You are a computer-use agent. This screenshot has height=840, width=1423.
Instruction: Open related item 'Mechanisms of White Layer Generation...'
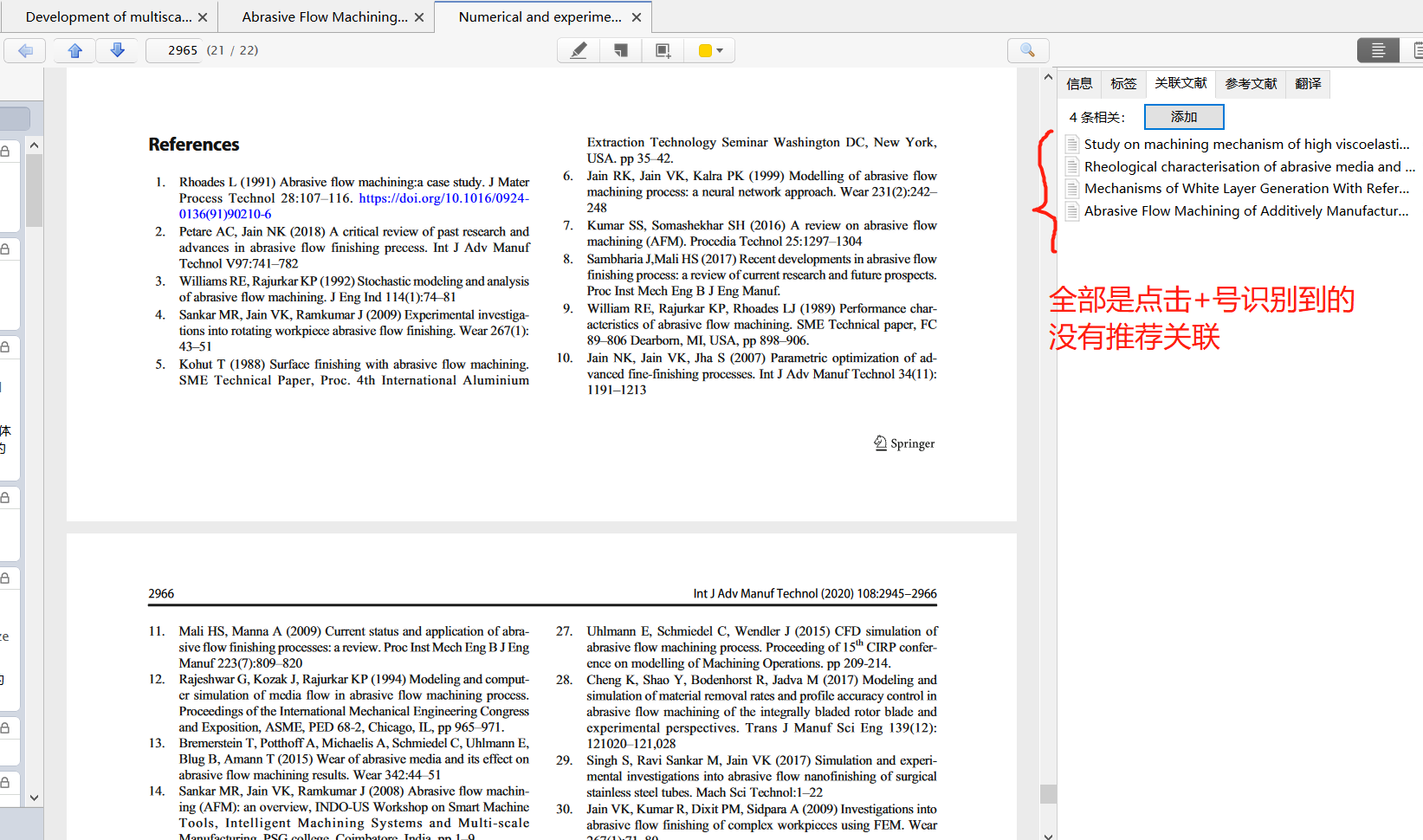(x=1246, y=188)
